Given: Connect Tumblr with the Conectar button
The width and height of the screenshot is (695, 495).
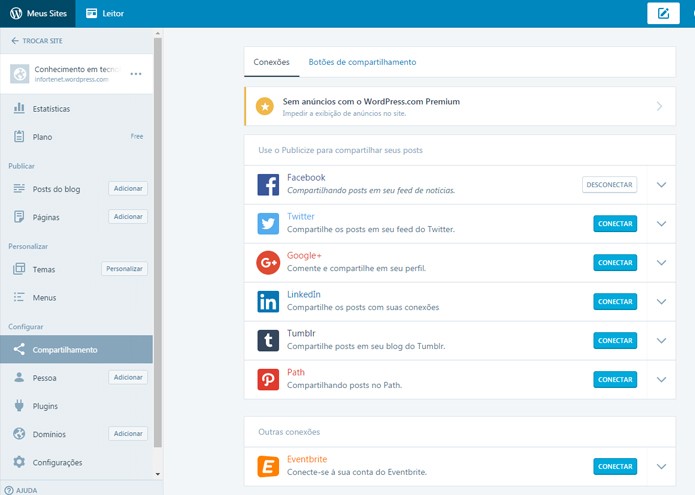Looking at the screenshot, I should tap(615, 341).
